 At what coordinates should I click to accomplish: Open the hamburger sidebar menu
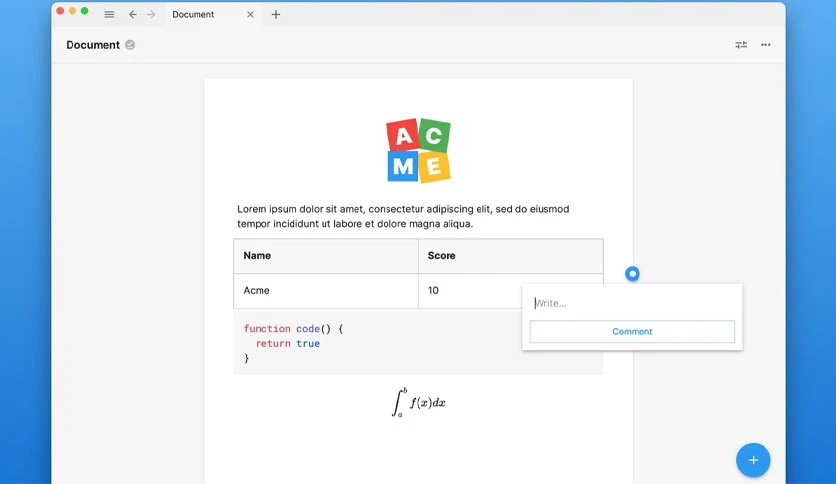pyautogui.click(x=109, y=14)
